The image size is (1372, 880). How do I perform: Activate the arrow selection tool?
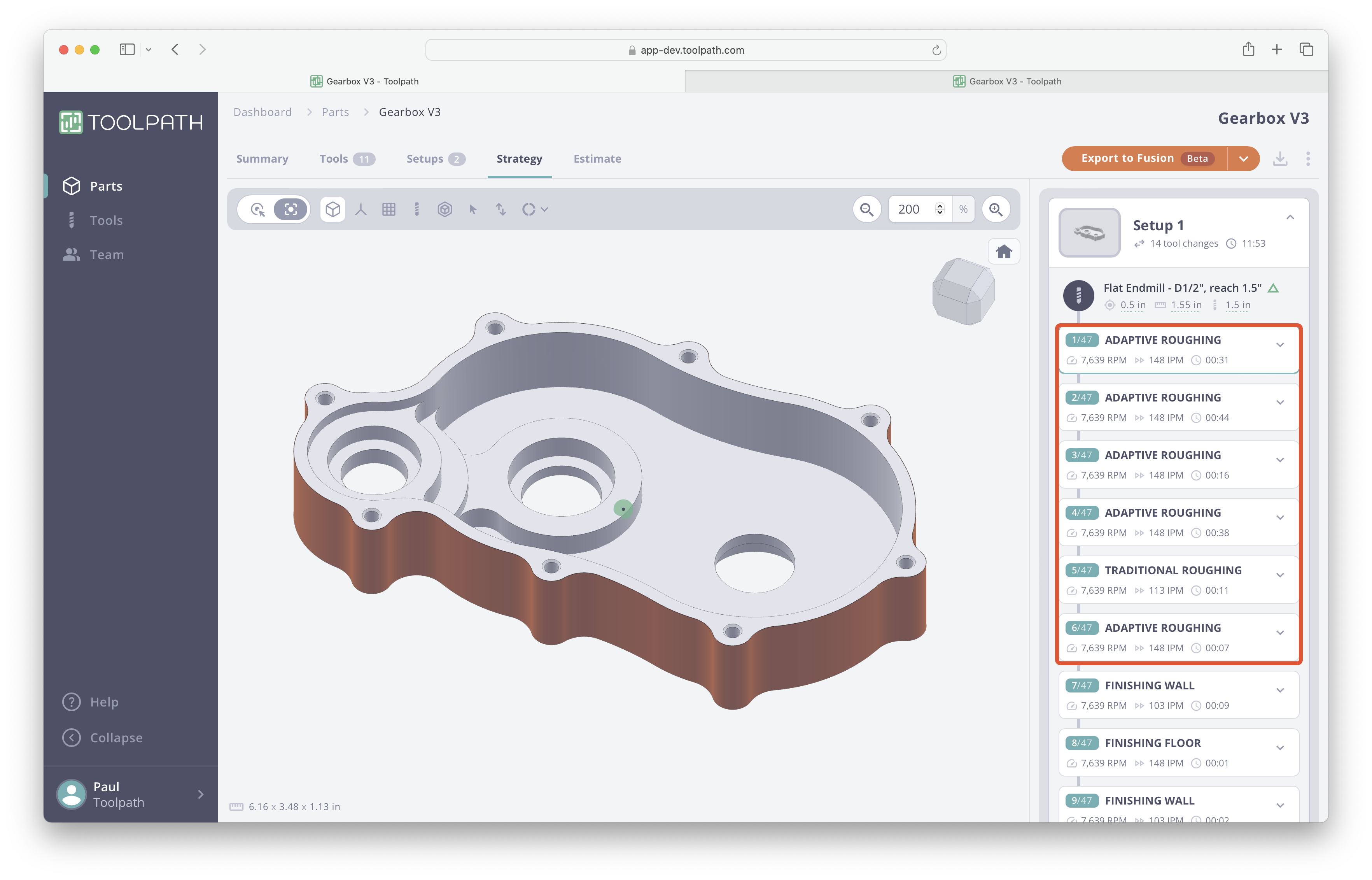pos(473,209)
